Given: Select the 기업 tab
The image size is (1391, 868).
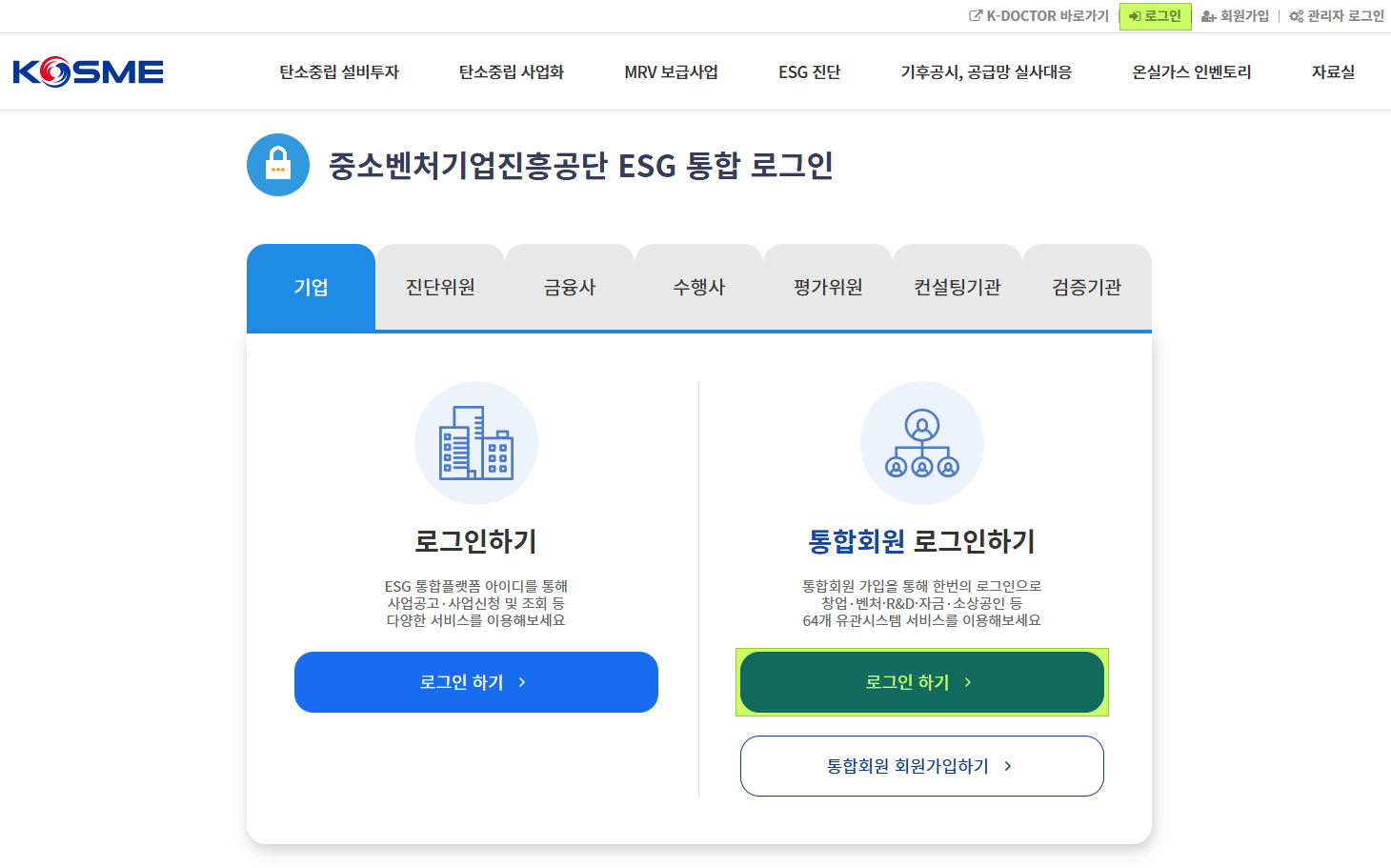Looking at the screenshot, I should click(x=311, y=287).
